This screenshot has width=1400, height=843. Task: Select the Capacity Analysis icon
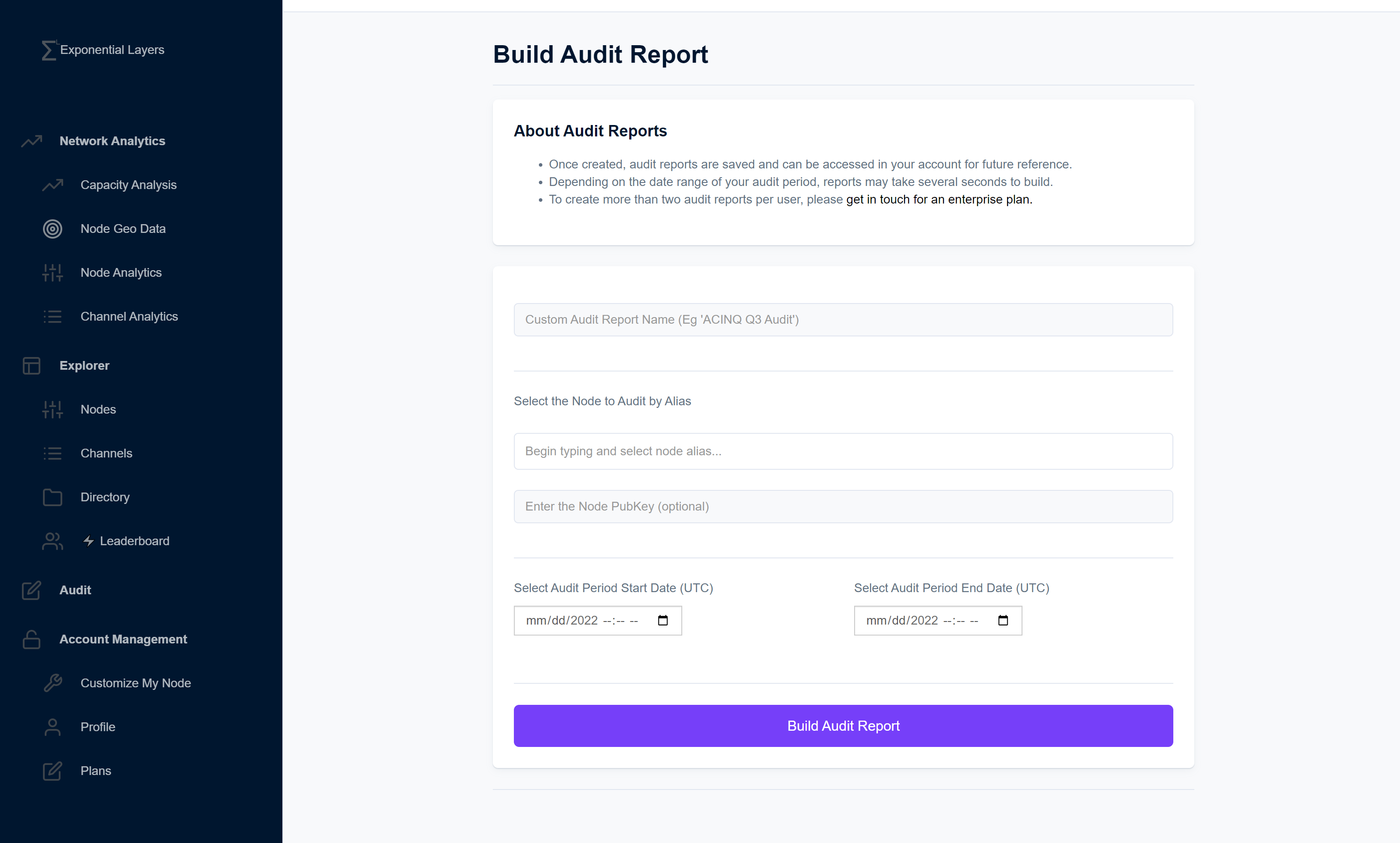click(52, 184)
